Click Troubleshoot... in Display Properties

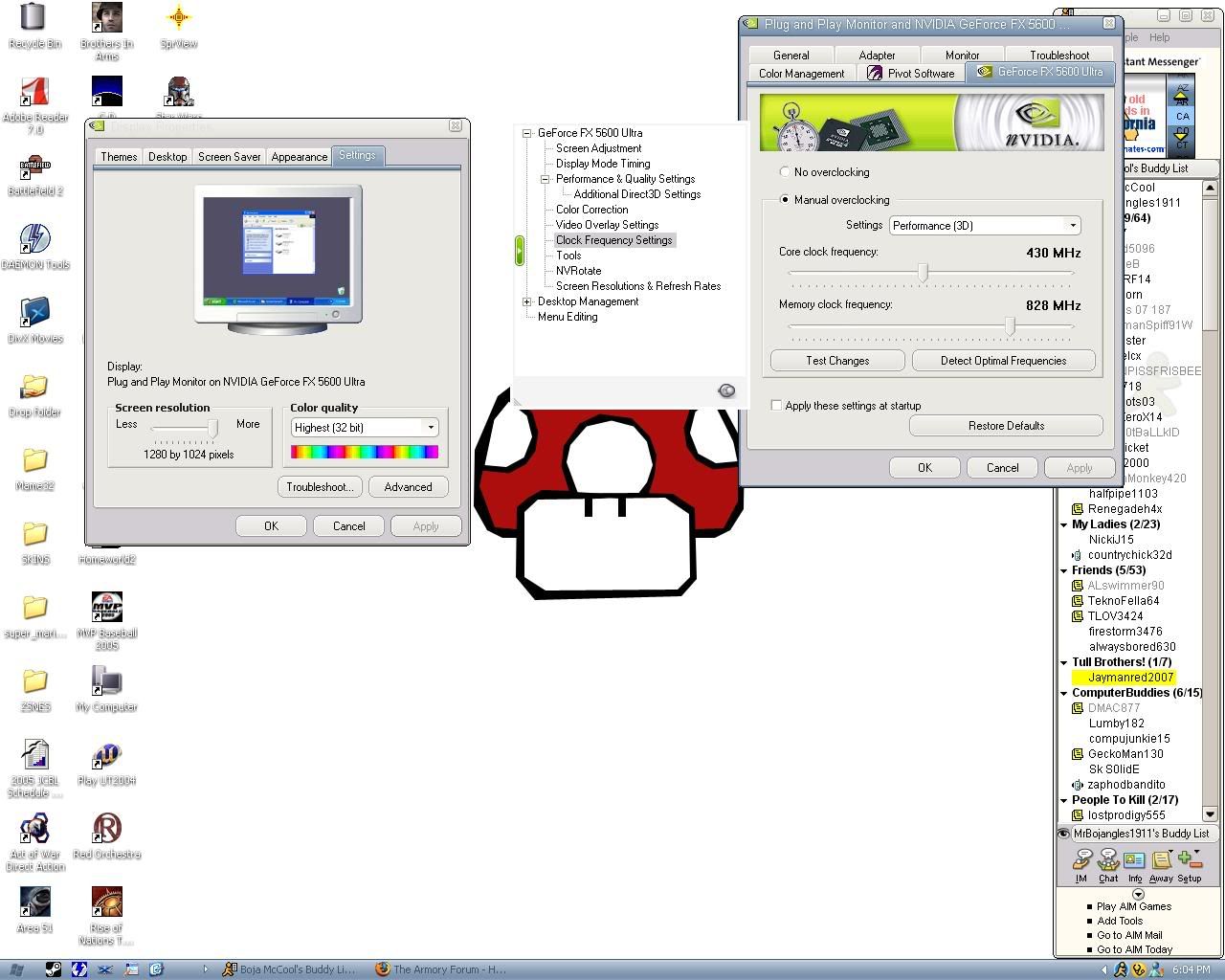click(x=320, y=487)
